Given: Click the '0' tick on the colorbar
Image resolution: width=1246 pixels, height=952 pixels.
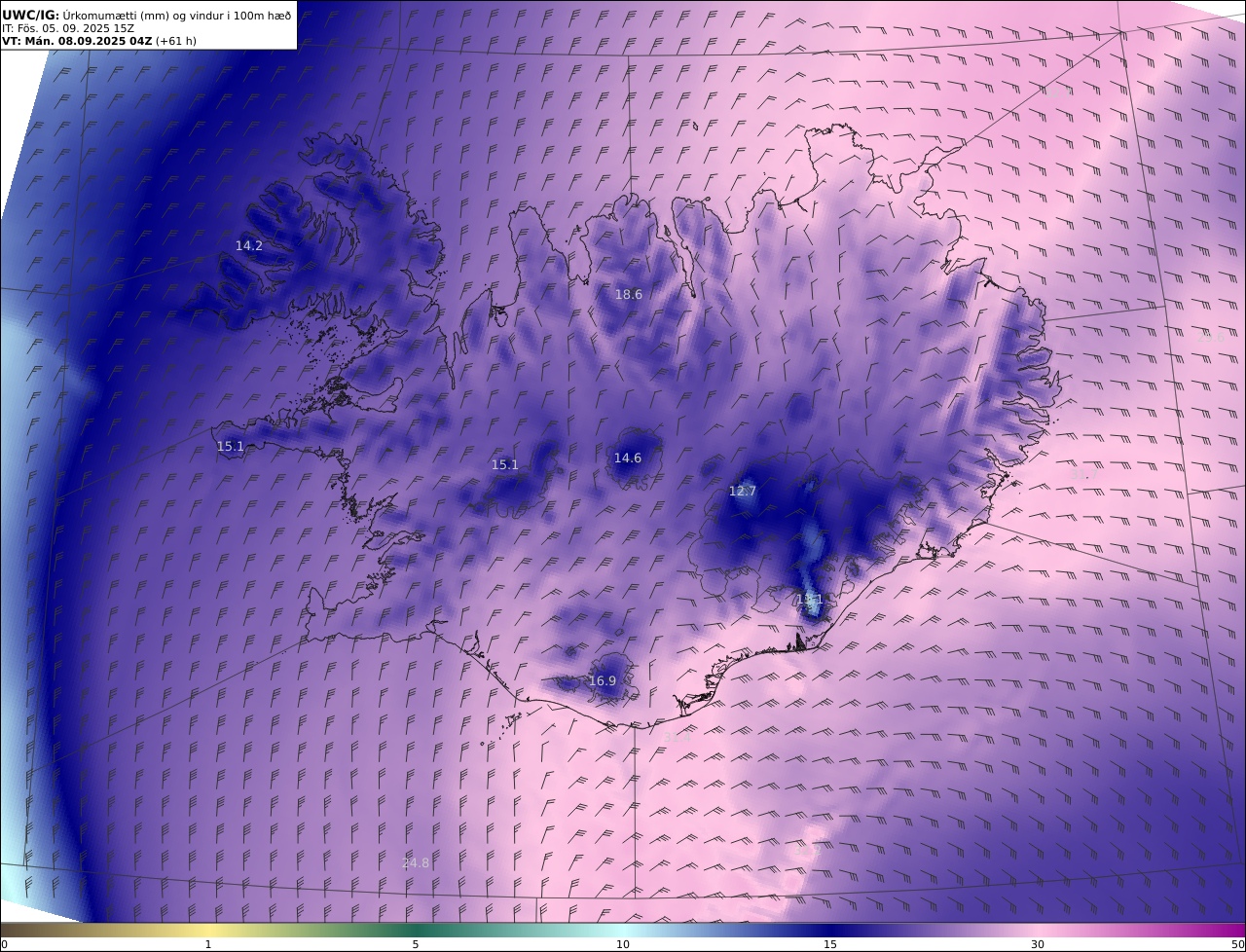Looking at the screenshot, I should click(x=4, y=945).
